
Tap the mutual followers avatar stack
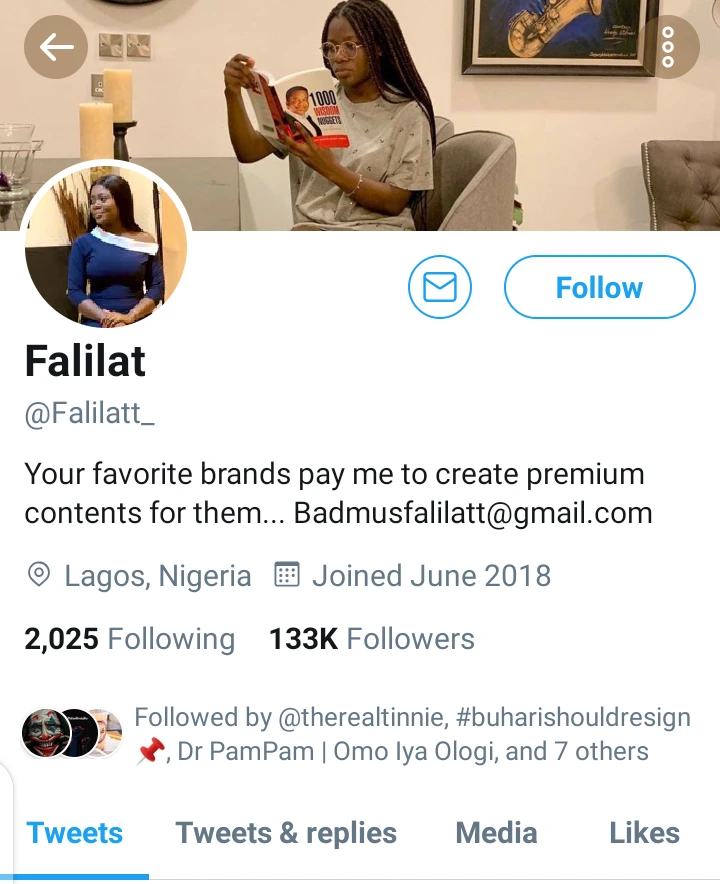(x=72, y=733)
